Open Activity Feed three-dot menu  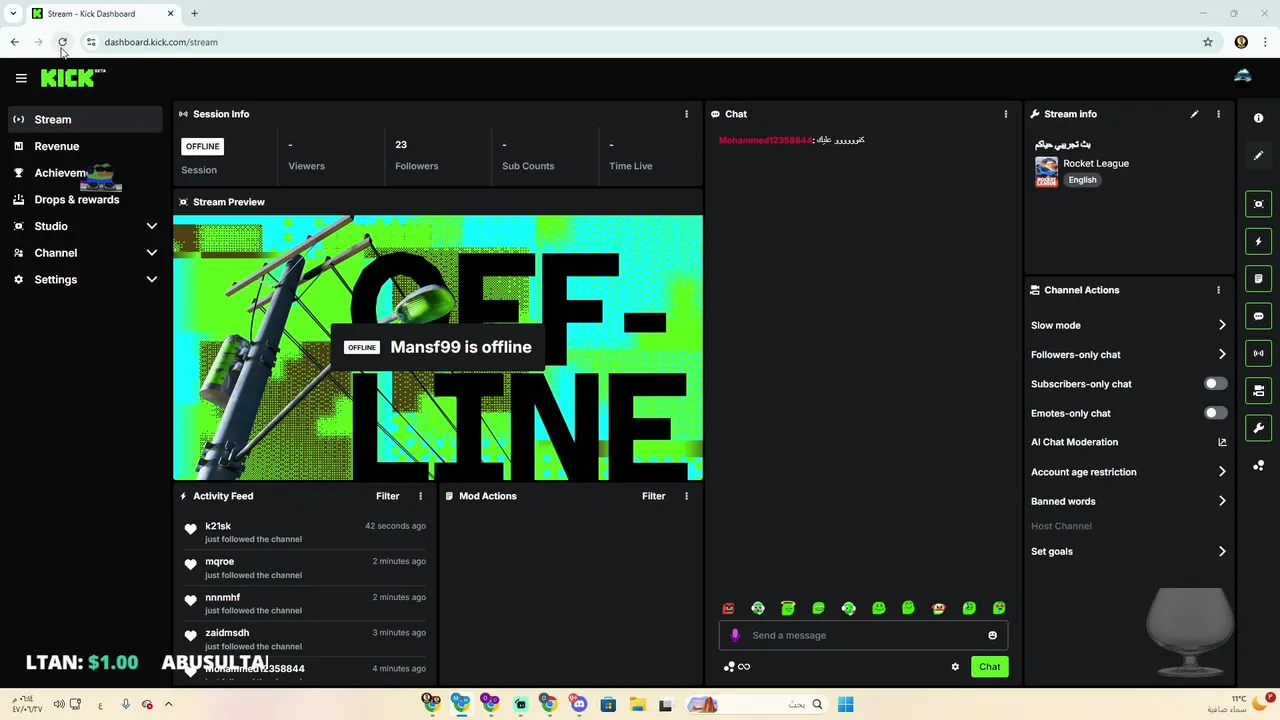point(420,496)
